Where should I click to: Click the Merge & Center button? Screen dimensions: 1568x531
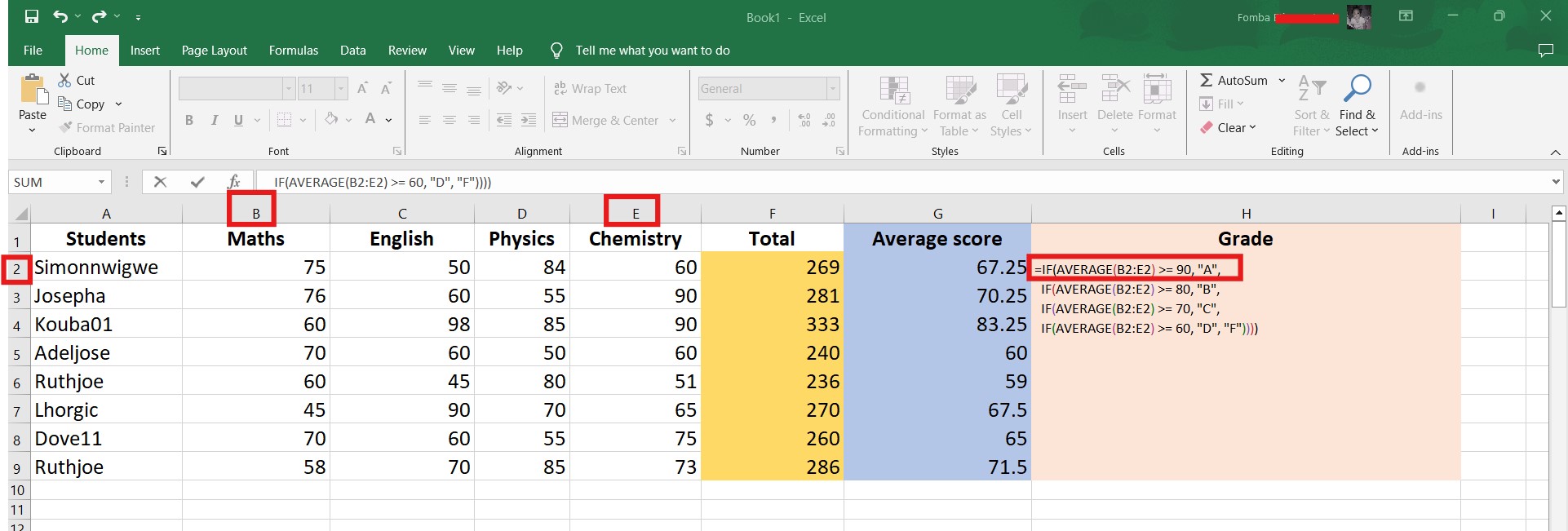[x=606, y=120]
